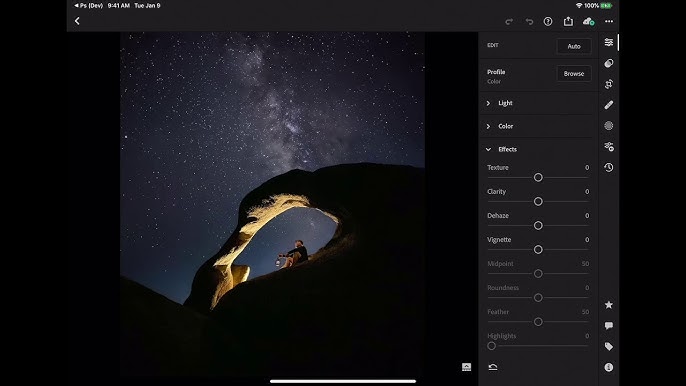Image resolution: width=686 pixels, height=386 pixels.
Task: Click the EDIT panel heading
Action: click(x=493, y=45)
